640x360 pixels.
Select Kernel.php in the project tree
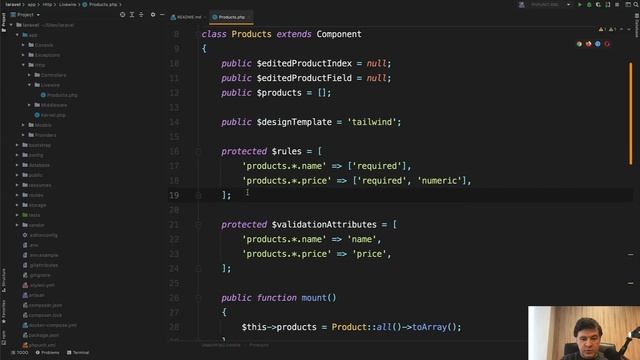50,115
